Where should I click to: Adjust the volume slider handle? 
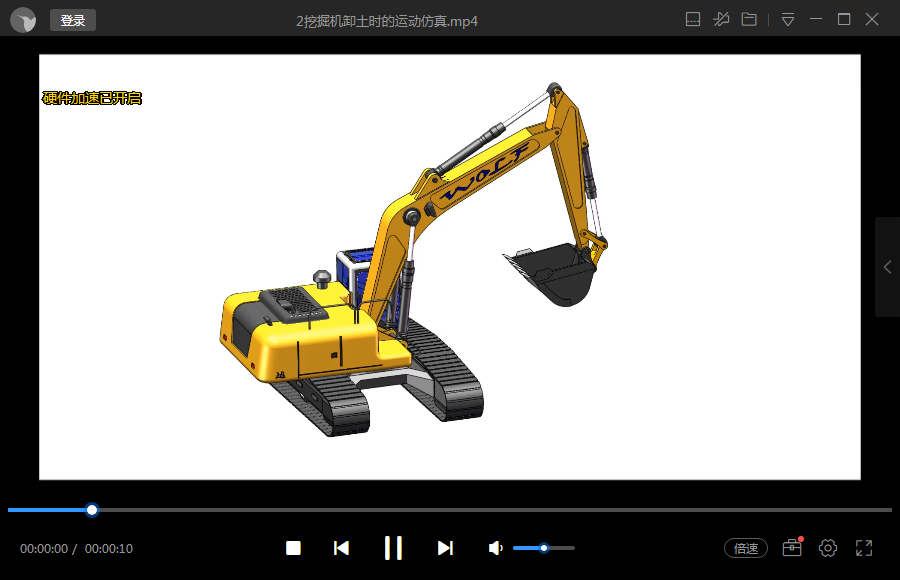click(x=544, y=548)
